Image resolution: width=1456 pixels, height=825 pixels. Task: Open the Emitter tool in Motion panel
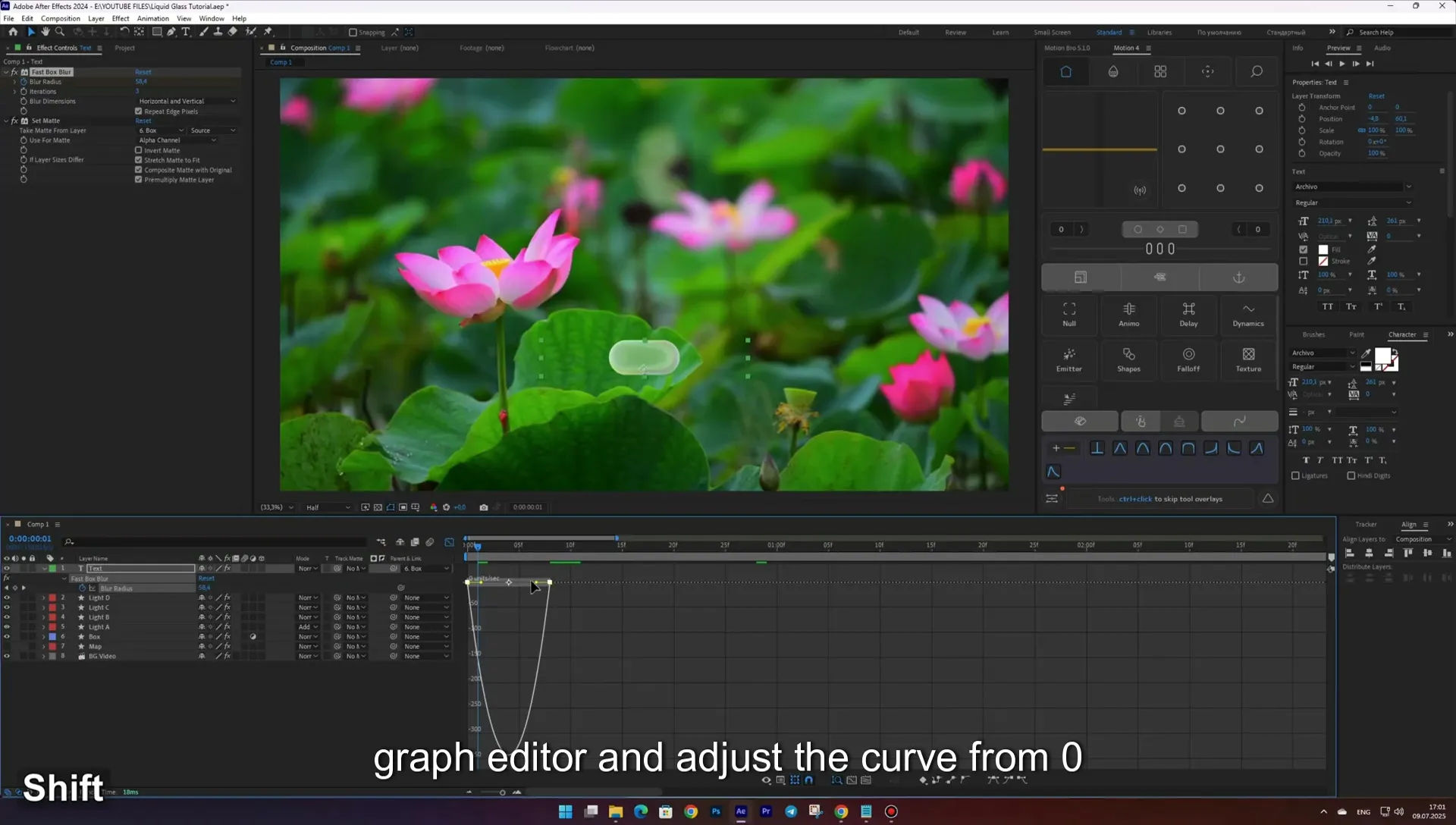coord(1068,360)
